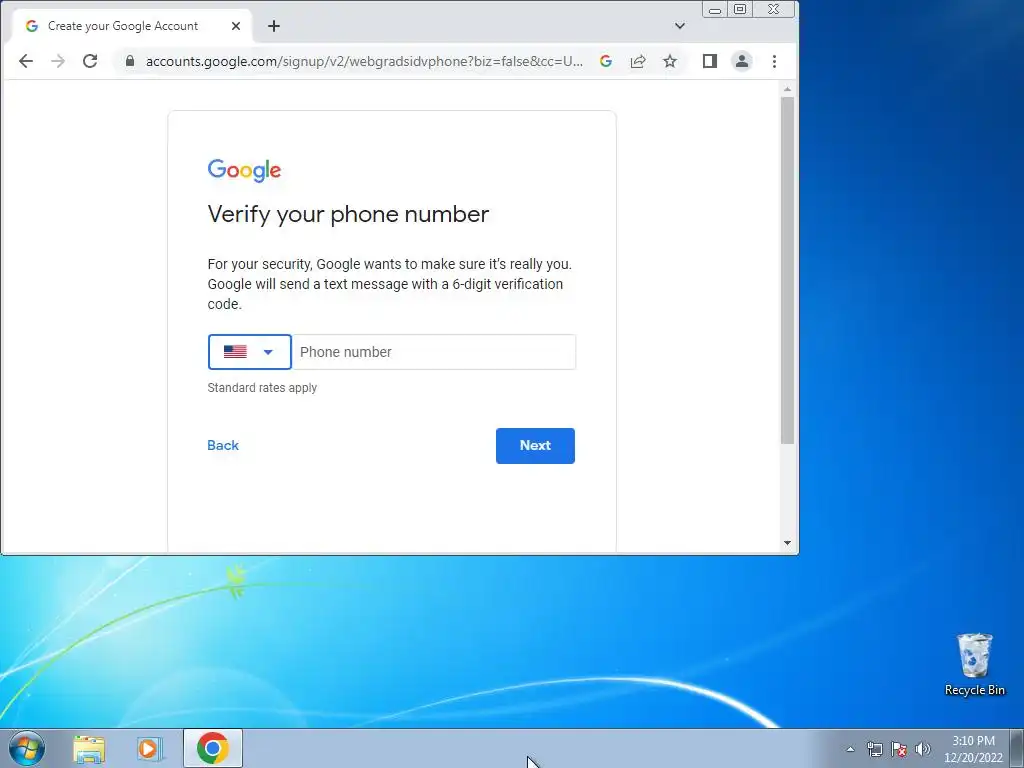Open the Recycle Bin desktop icon
The height and width of the screenshot is (768, 1024).
point(974,665)
